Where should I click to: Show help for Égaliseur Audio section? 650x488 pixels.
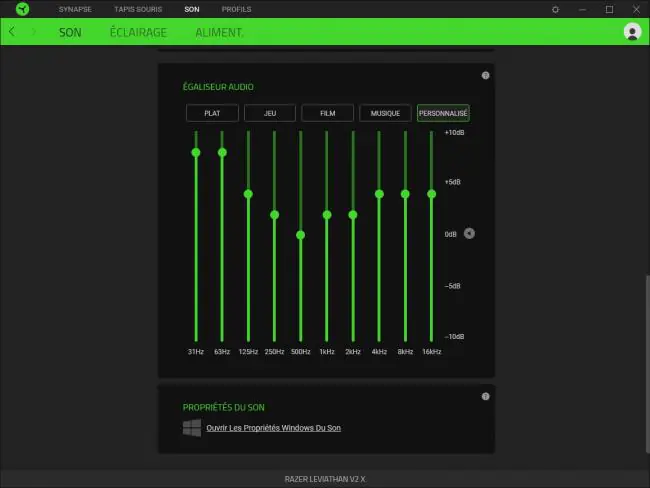tap(485, 75)
